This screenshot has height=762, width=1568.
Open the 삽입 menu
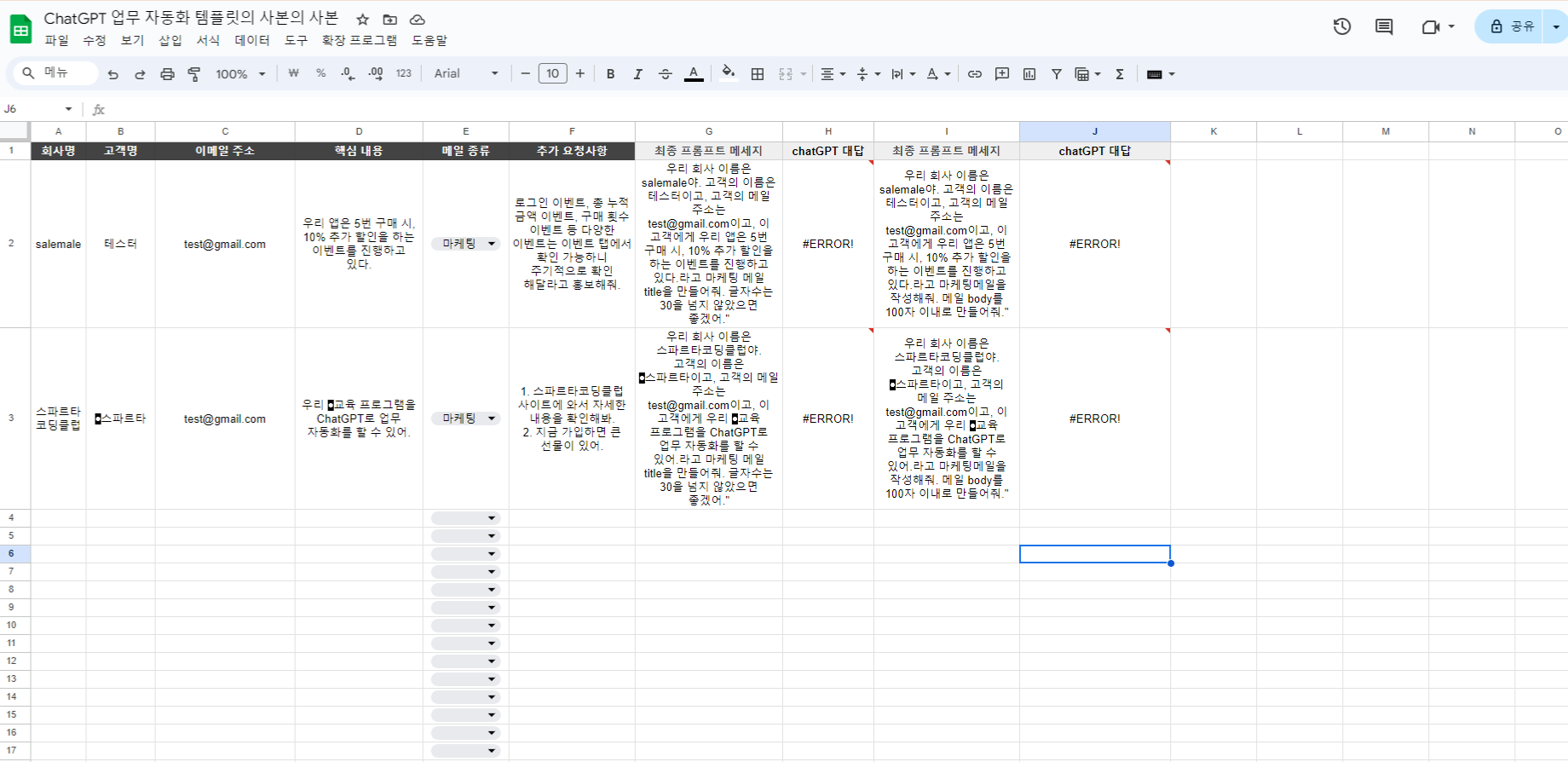[170, 40]
